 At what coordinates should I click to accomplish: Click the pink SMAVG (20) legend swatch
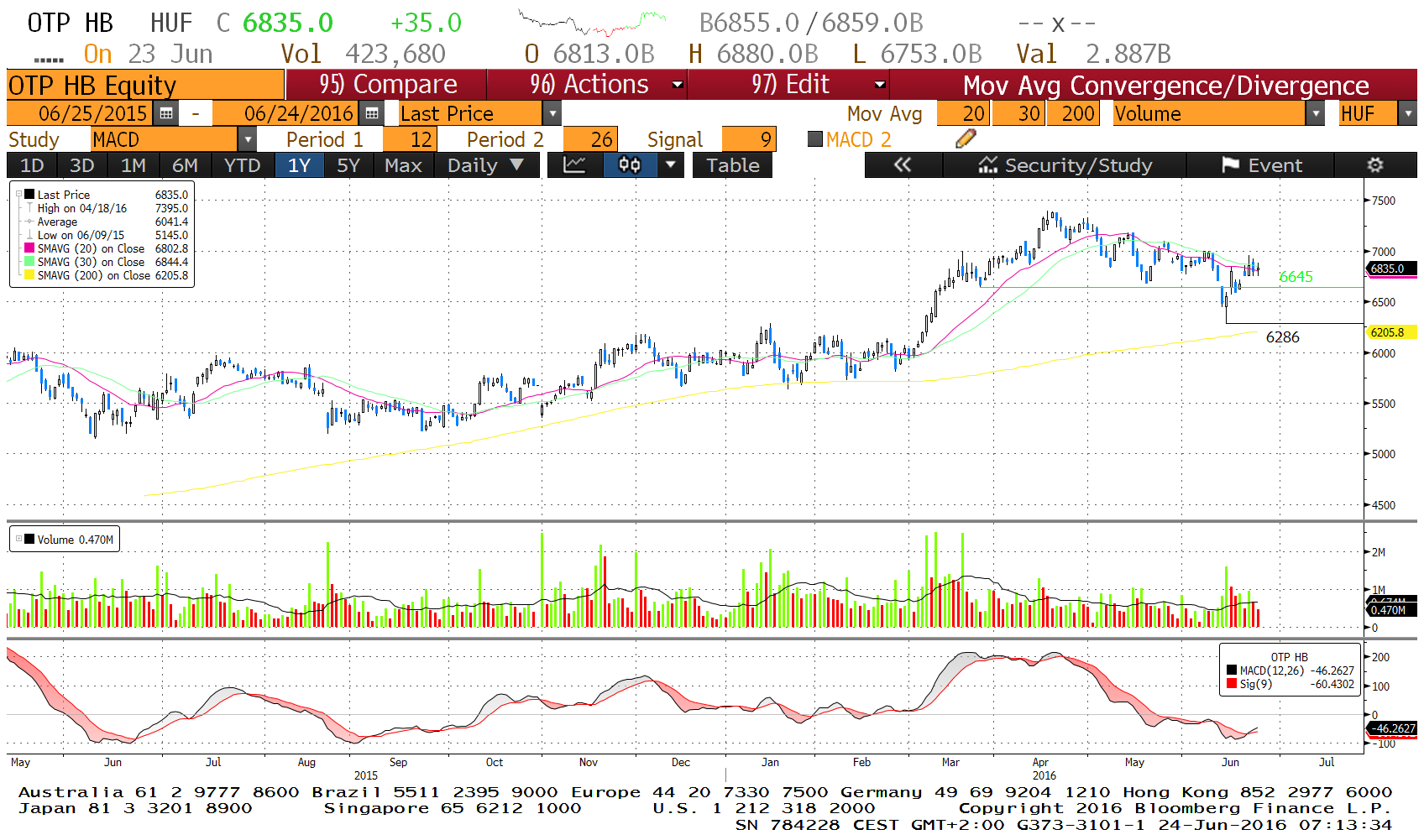(x=29, y=248)
